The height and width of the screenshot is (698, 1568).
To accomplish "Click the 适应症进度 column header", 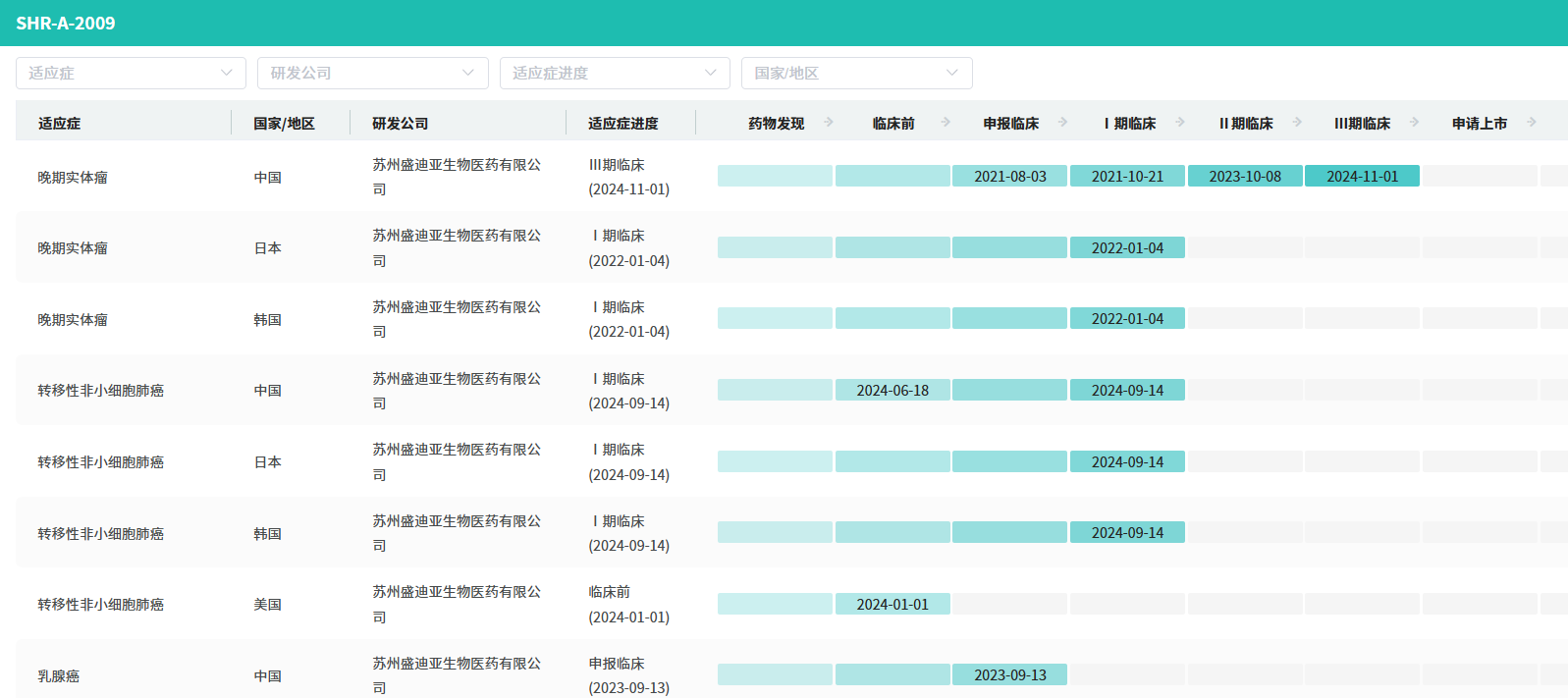I will click(623, 124).
